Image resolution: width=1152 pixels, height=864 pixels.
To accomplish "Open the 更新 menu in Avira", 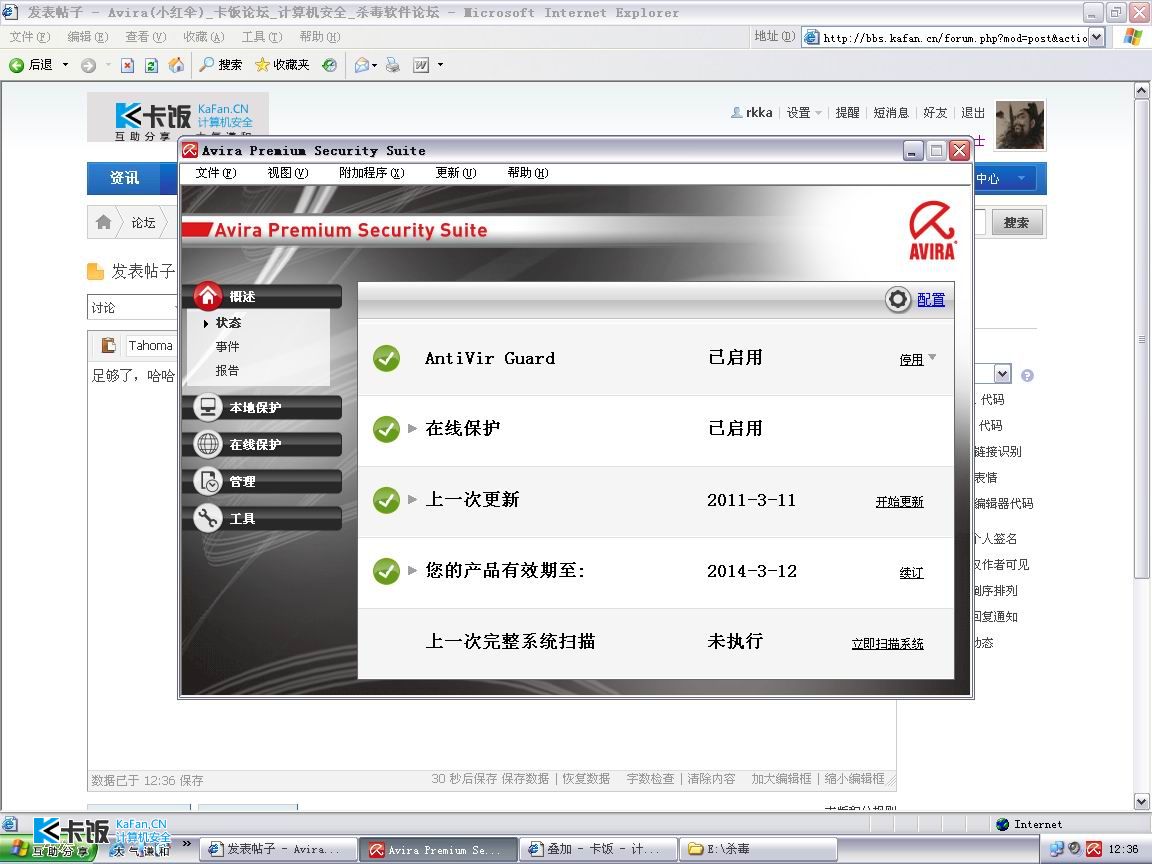I will (455, 173).
